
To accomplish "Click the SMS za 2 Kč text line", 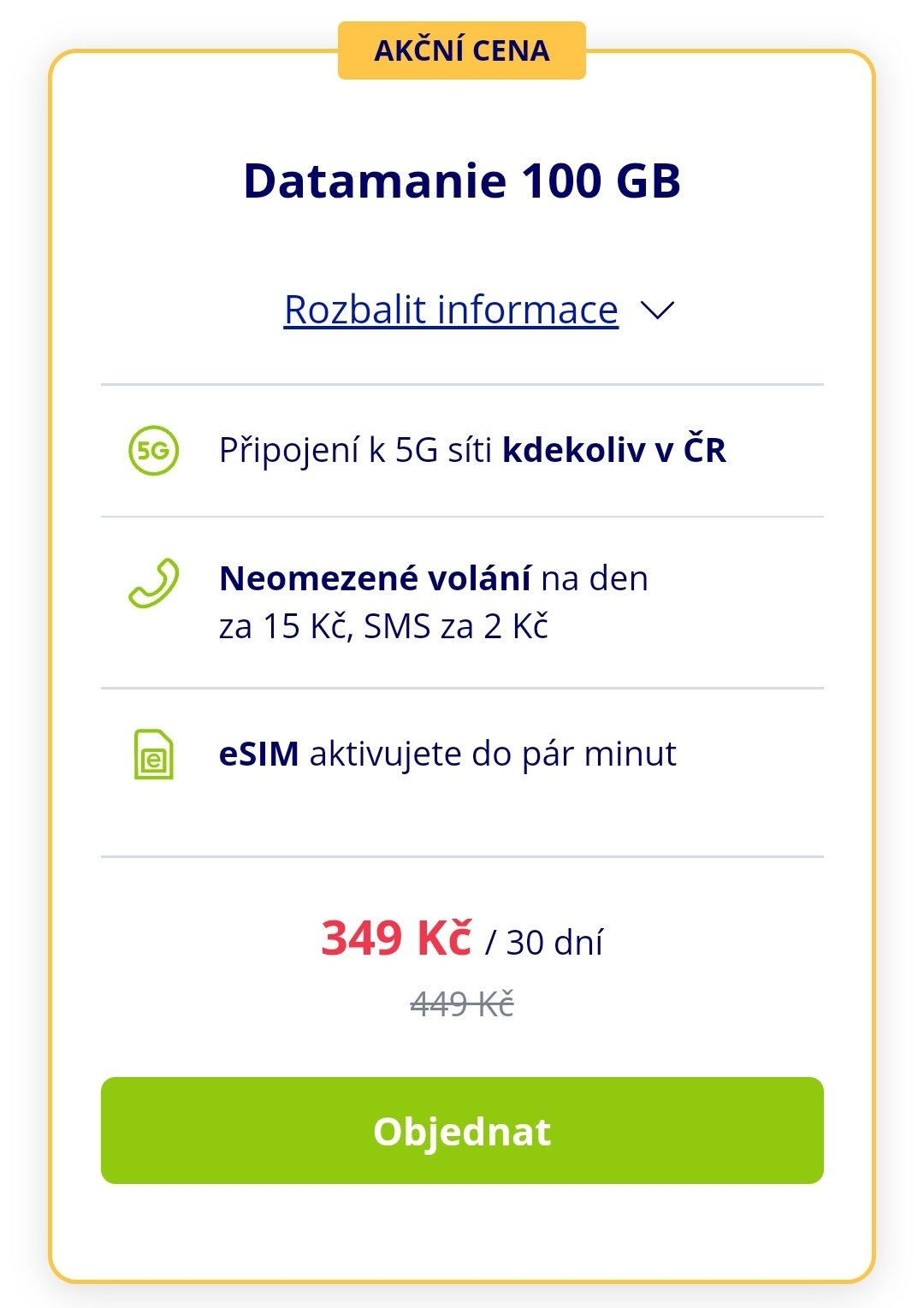I will (456, 626).
